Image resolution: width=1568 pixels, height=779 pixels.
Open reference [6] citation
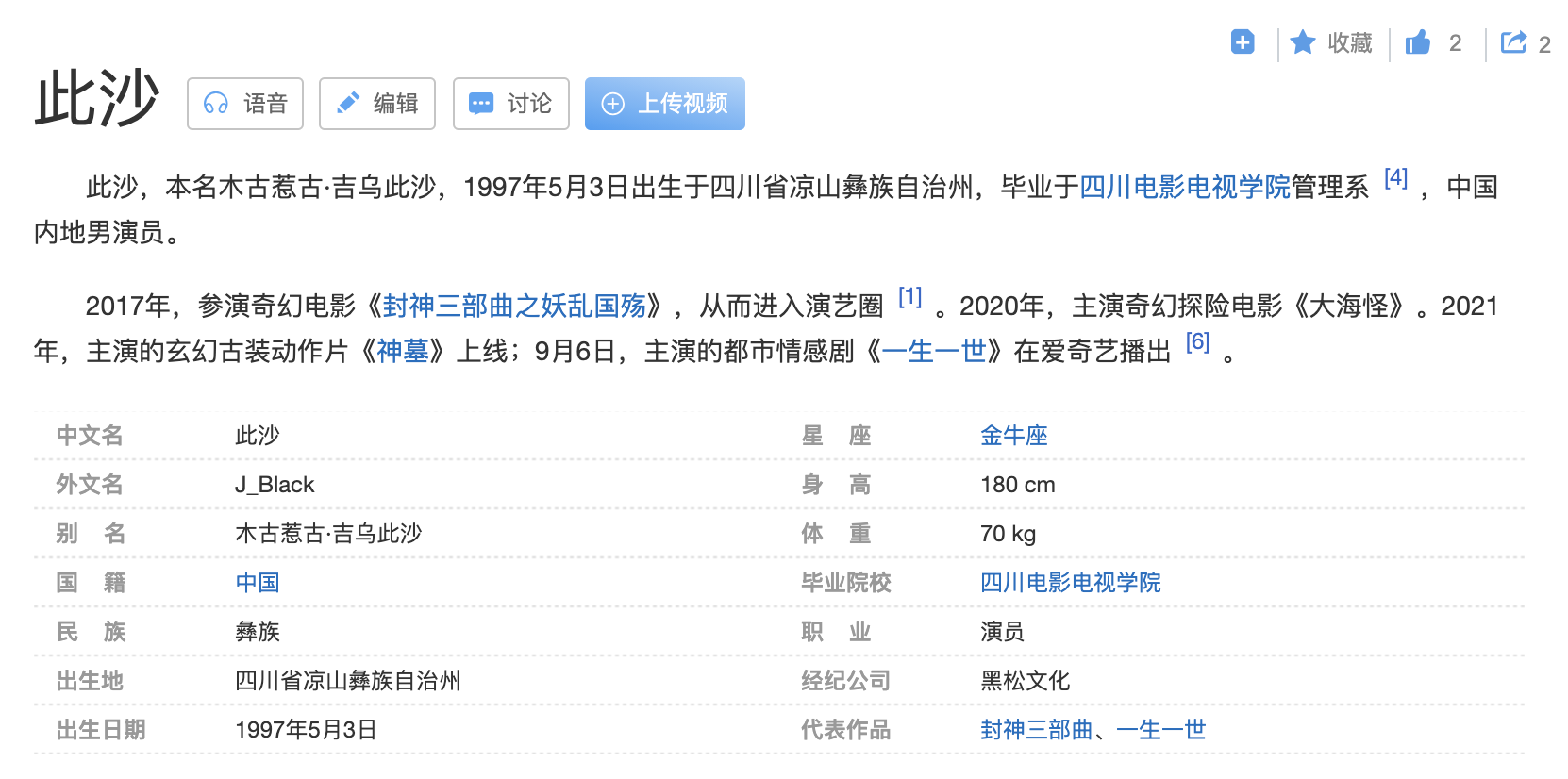click(1198, 342)
